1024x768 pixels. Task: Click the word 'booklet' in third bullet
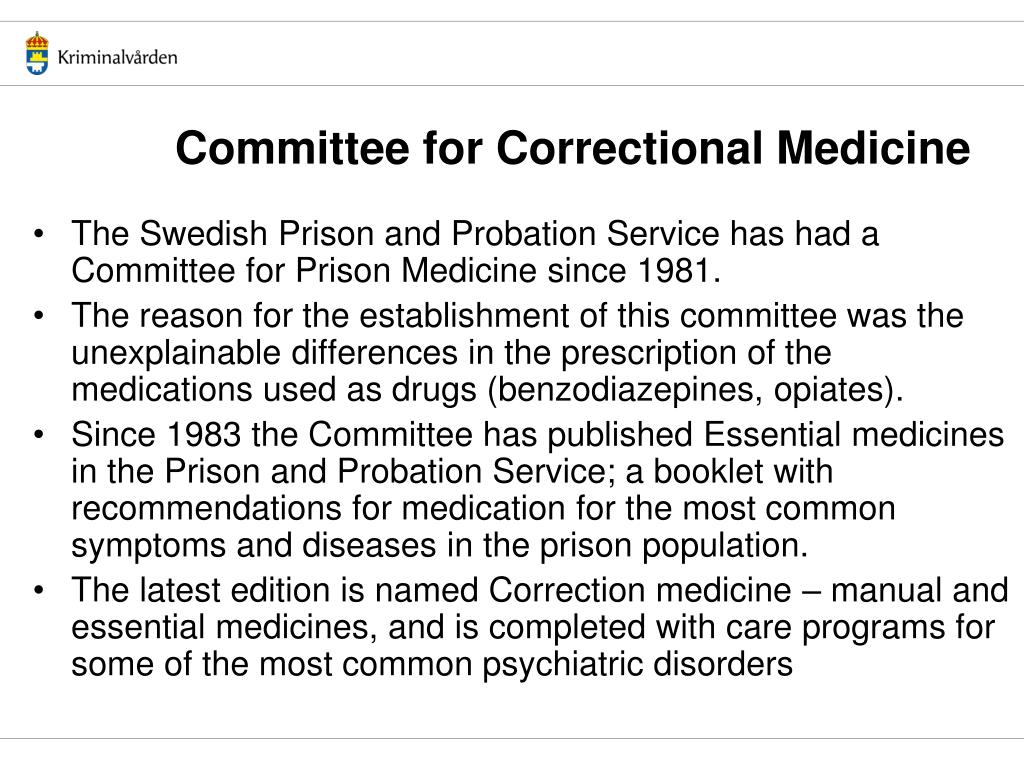(x=709, y=472)
